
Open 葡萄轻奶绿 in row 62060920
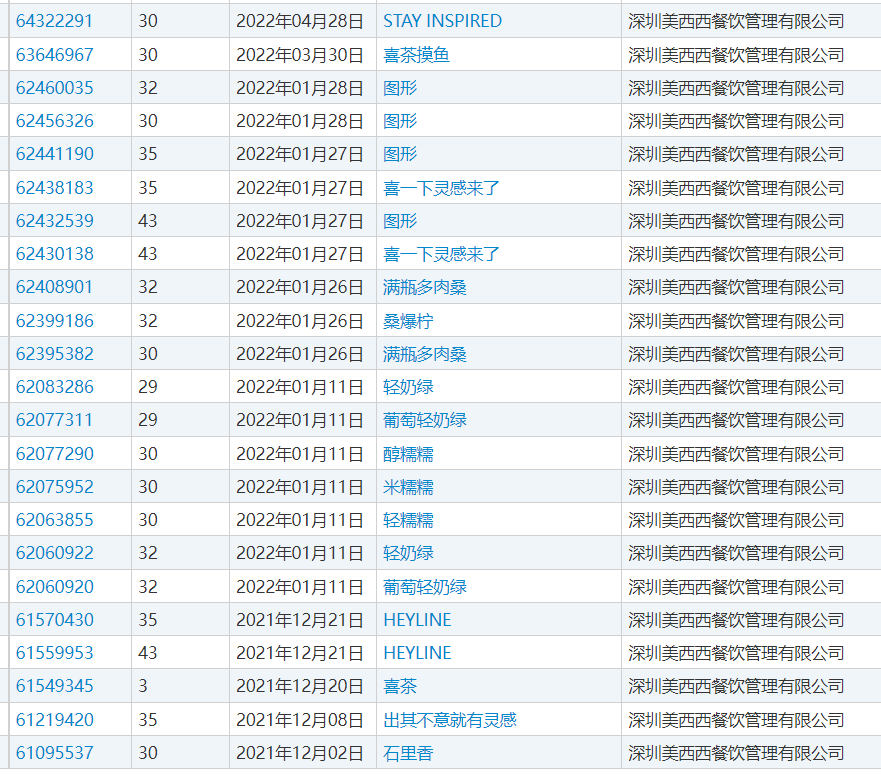tap(425, 587)
